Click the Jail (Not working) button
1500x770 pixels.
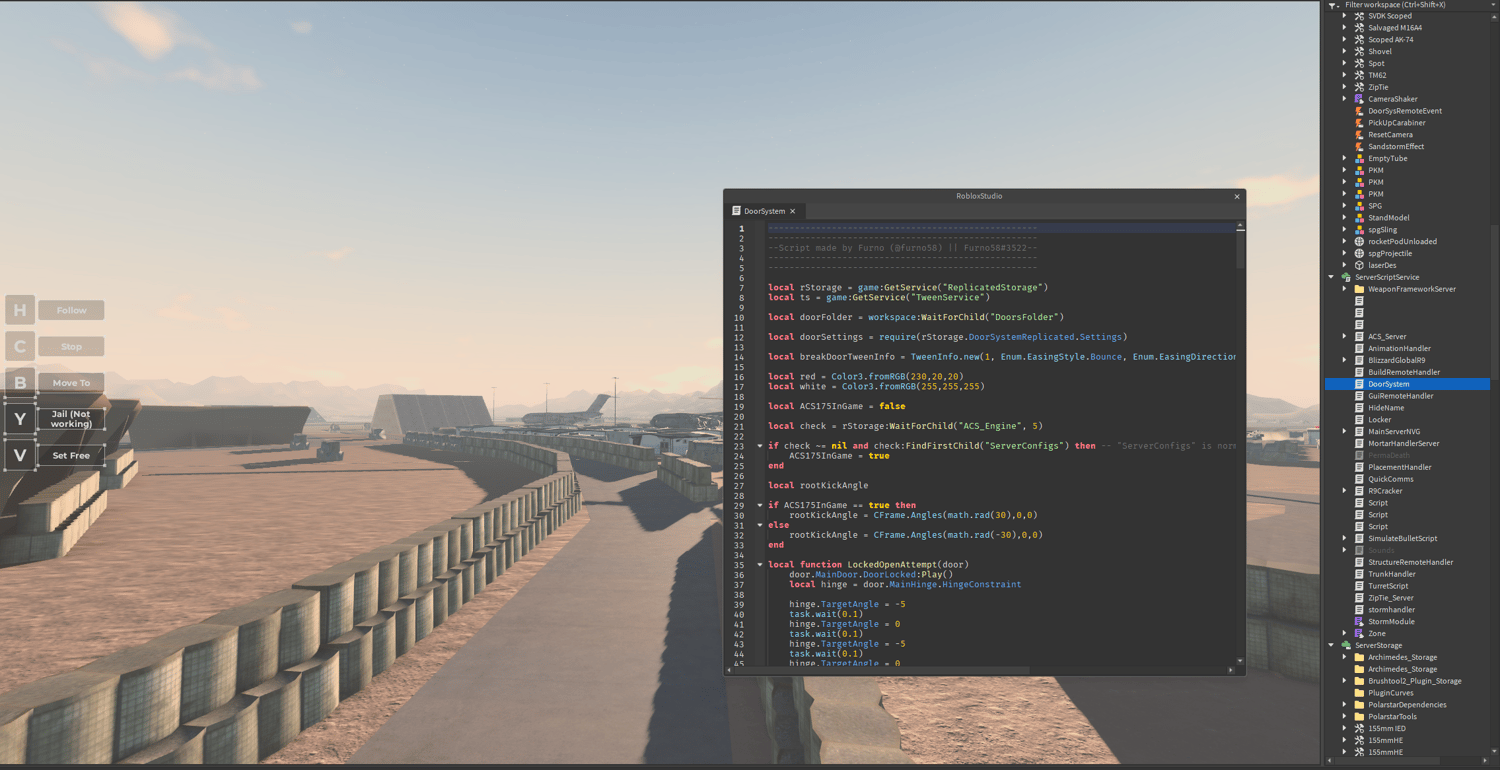pos(71,419)
